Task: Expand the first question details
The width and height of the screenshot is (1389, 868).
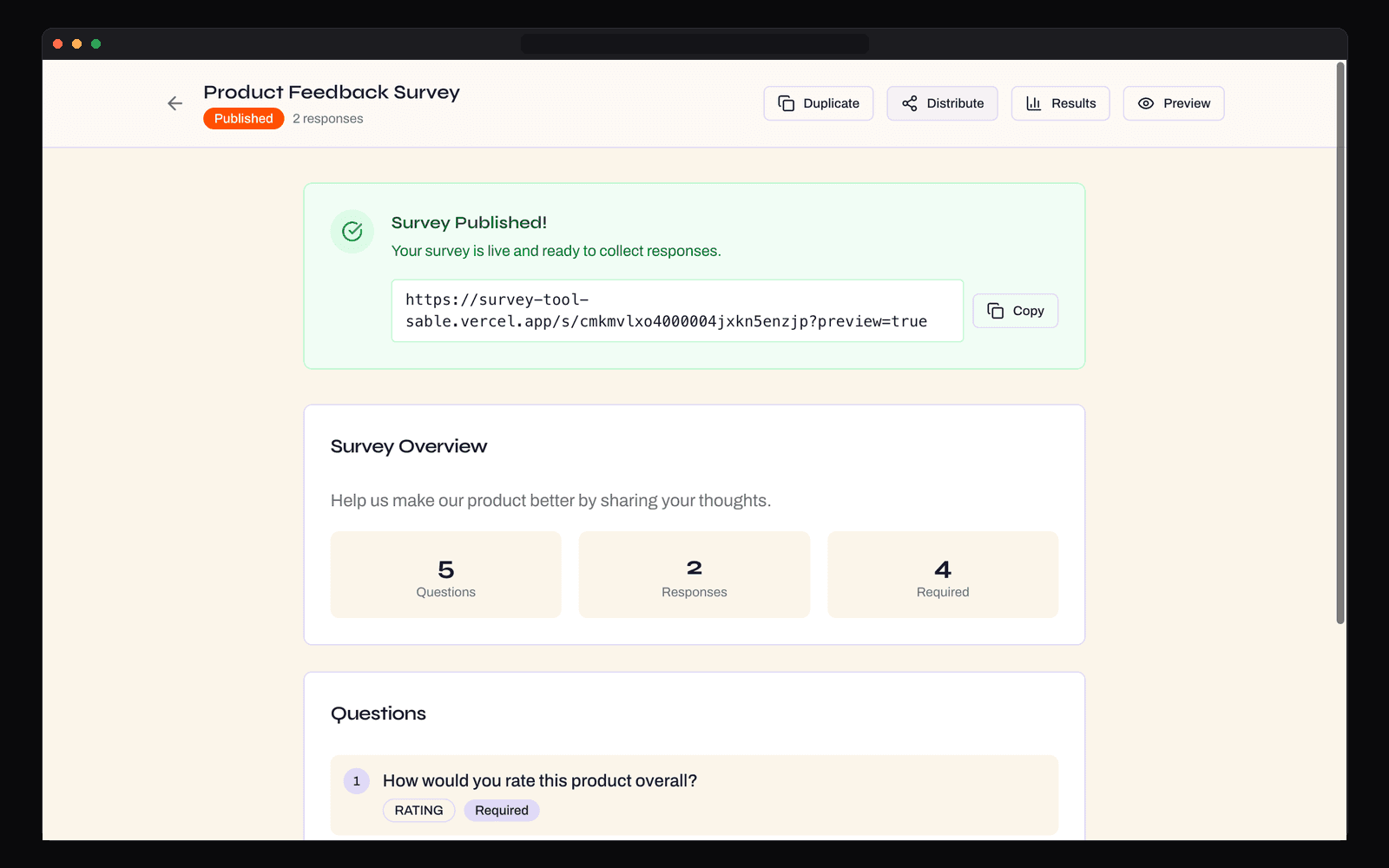Action: pos(694,794)
